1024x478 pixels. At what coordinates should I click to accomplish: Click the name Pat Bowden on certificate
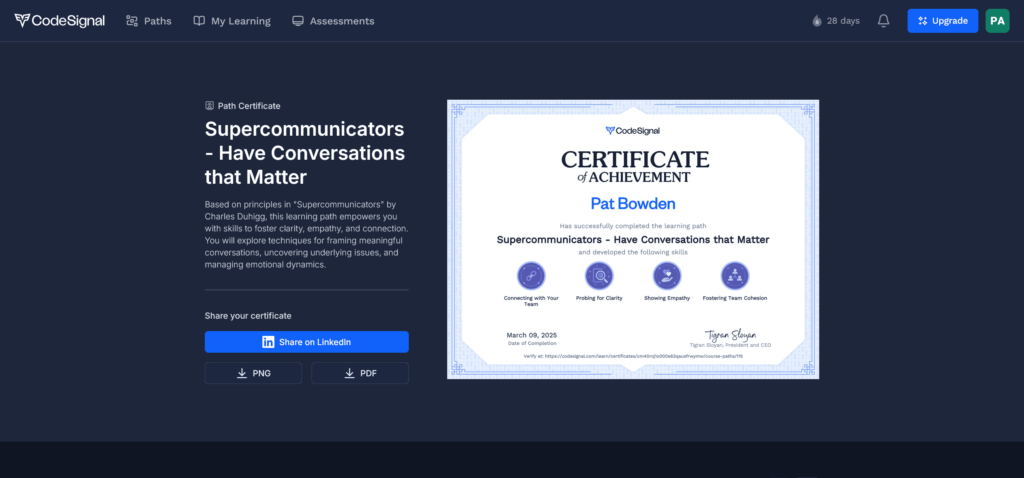[x=633, y=203]
